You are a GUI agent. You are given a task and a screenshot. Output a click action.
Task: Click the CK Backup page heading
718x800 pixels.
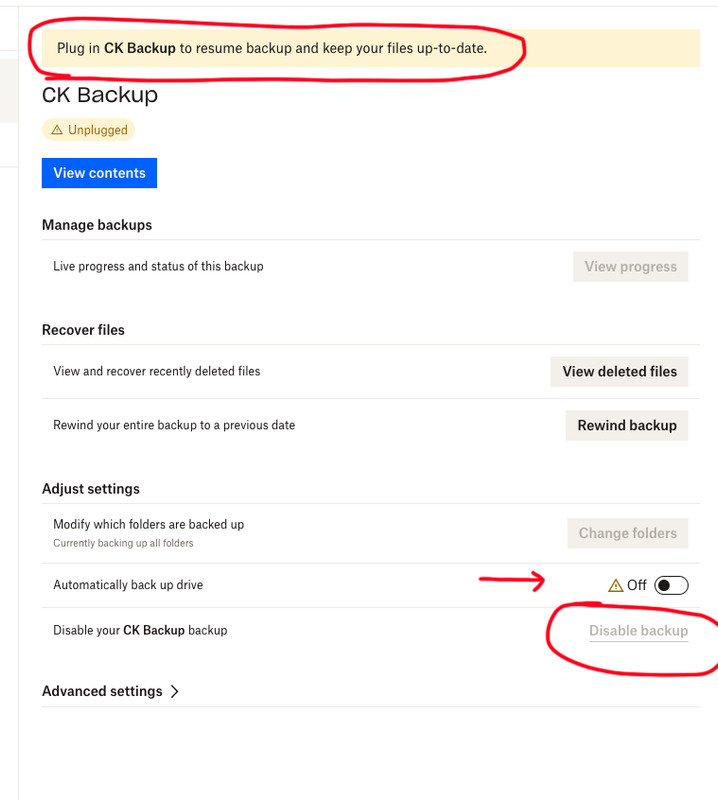pos(100,95)
